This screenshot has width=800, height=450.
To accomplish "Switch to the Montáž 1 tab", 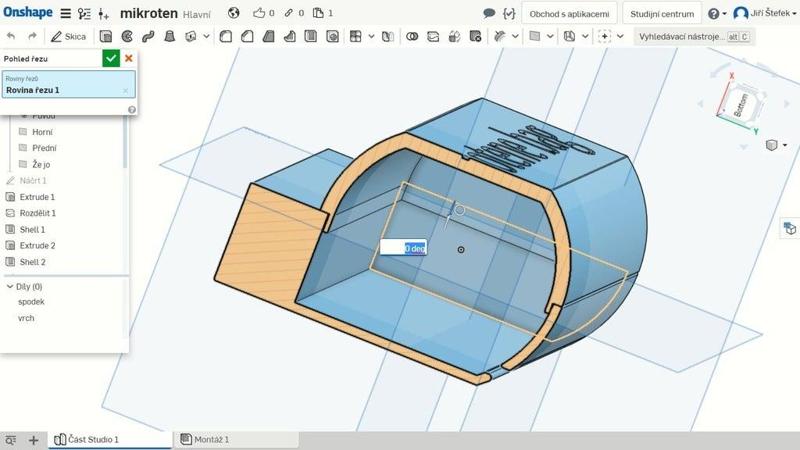I will click(x=211, y=439).
